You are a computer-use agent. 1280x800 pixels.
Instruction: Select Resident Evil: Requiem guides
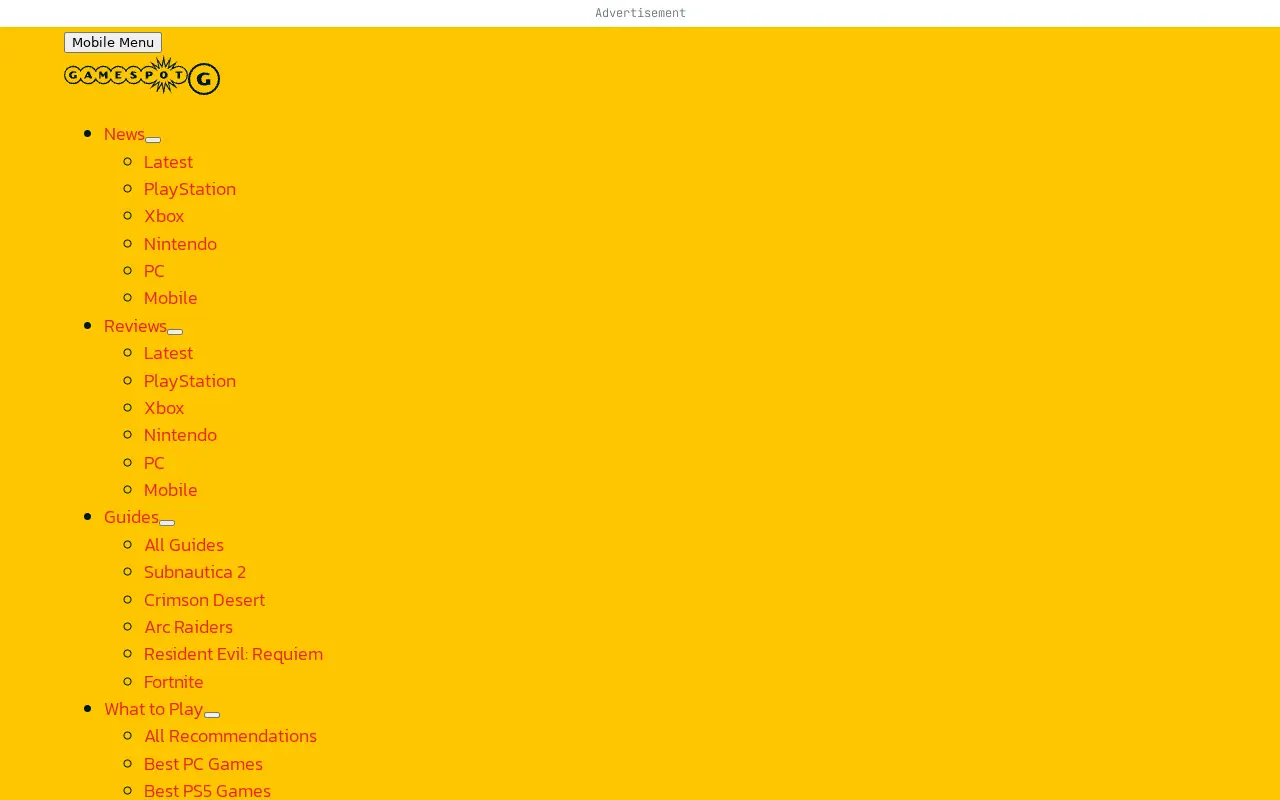pos(233,654)
